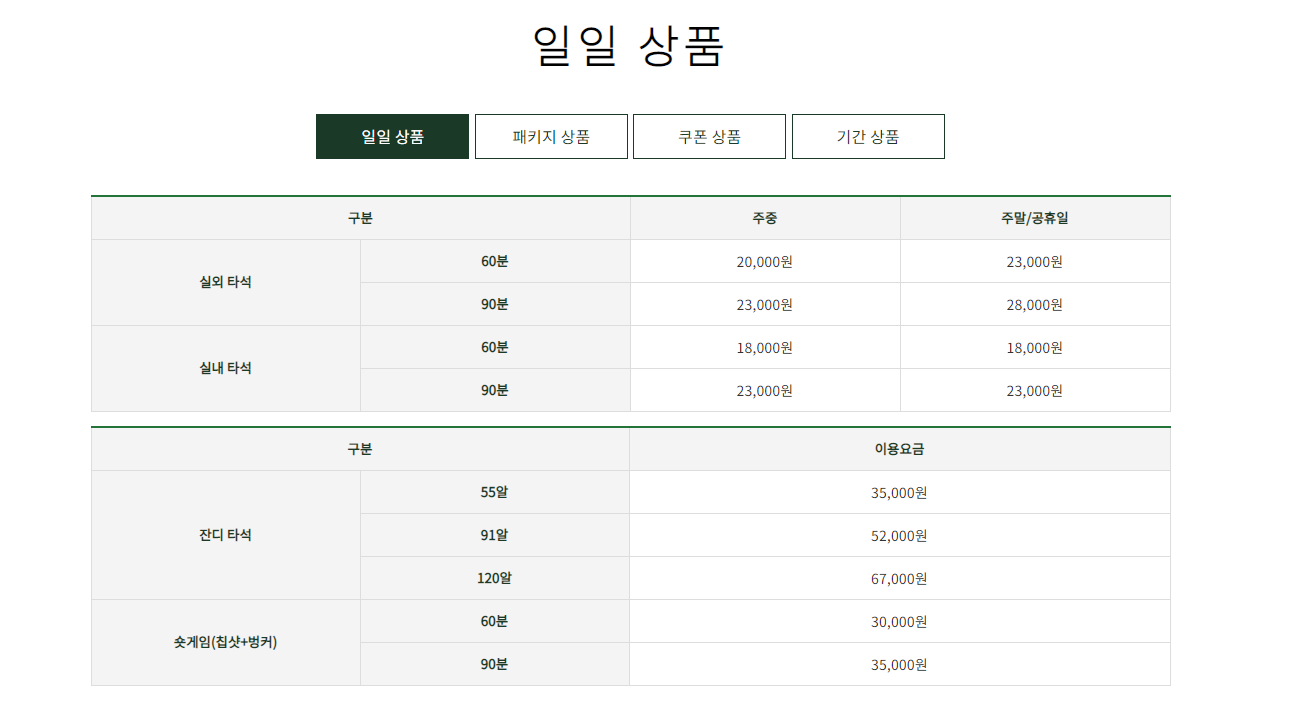Open the 쿠폰 상품 tab
This screenshot has height=703, width=1294.
[710, 137]
